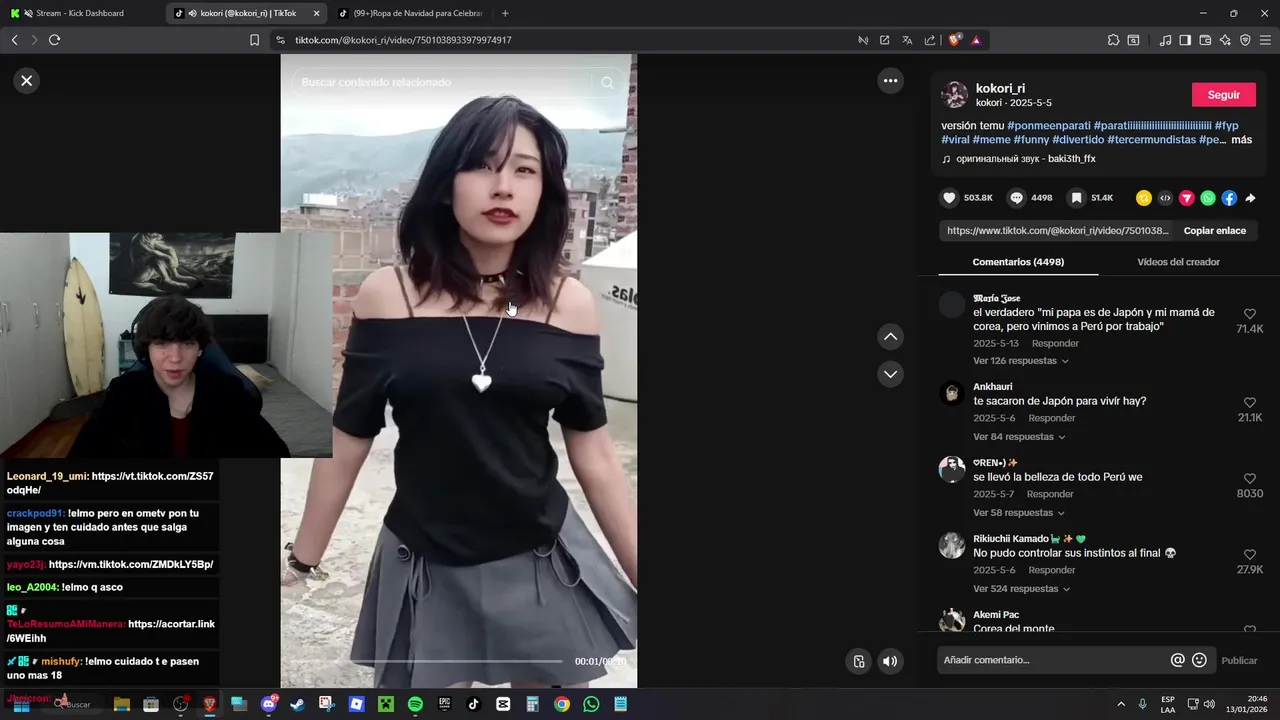Go to next video with down chevron

point(890,374)
